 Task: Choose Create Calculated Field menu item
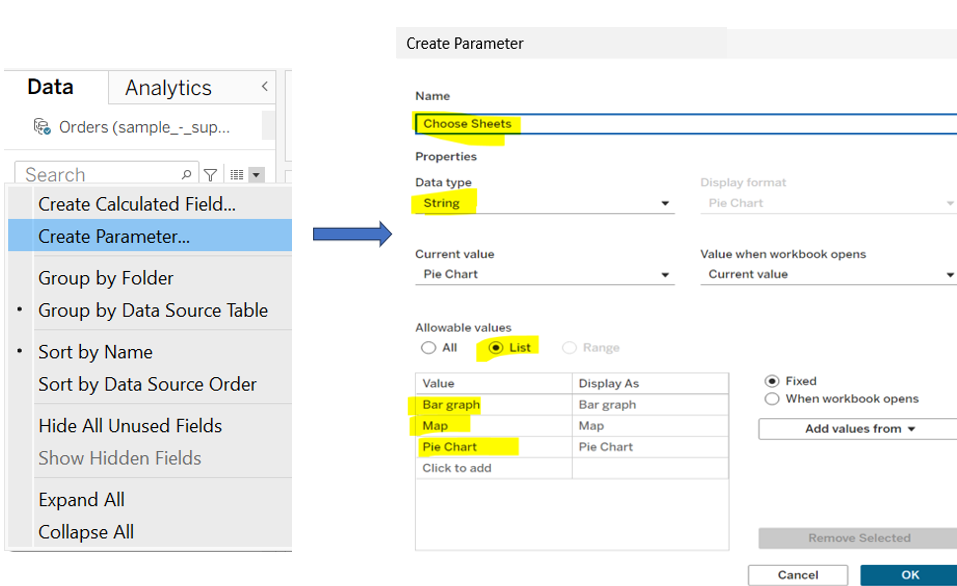point(137,204)
